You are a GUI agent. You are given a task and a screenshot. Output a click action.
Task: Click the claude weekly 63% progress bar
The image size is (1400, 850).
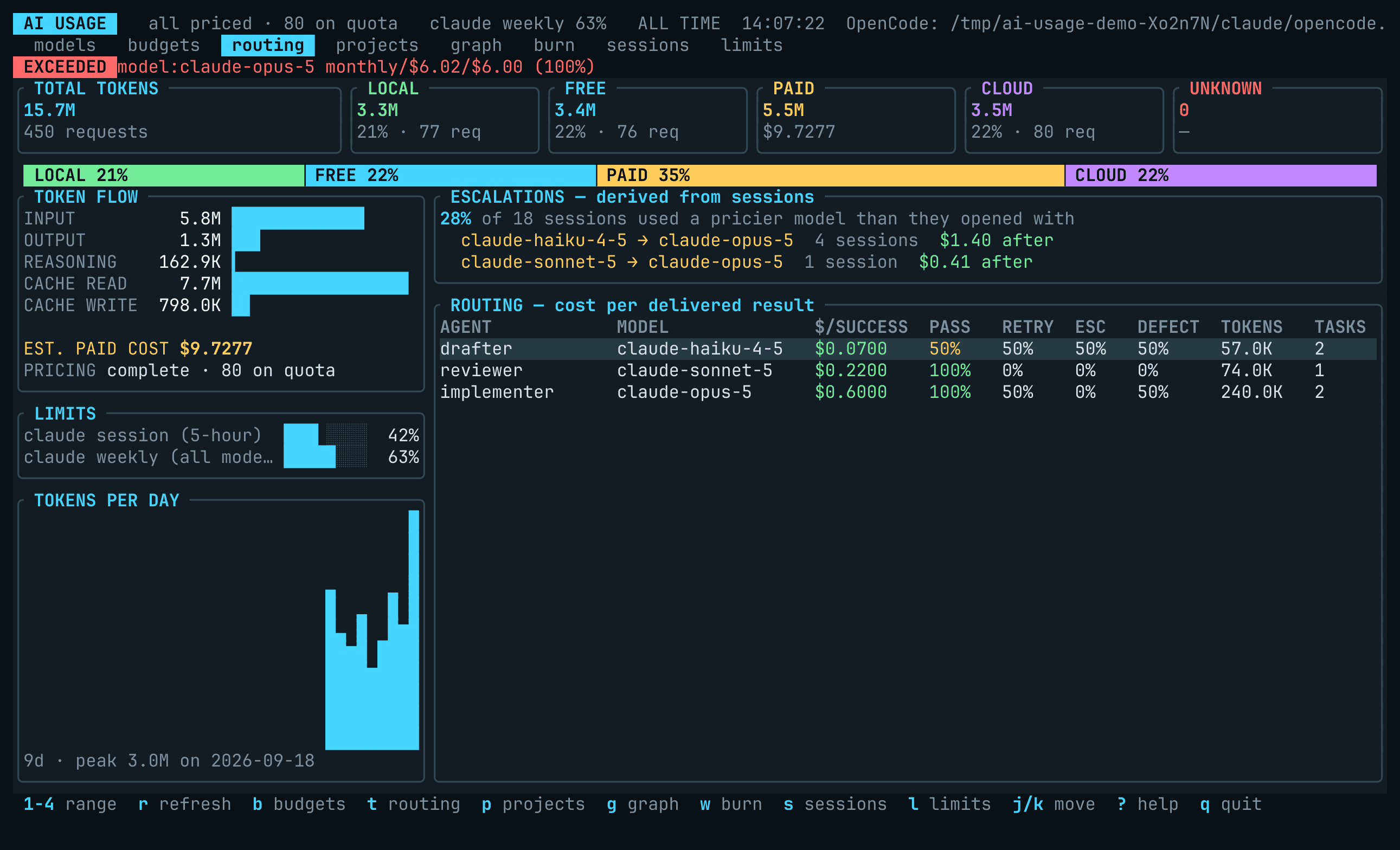(325, 457)
